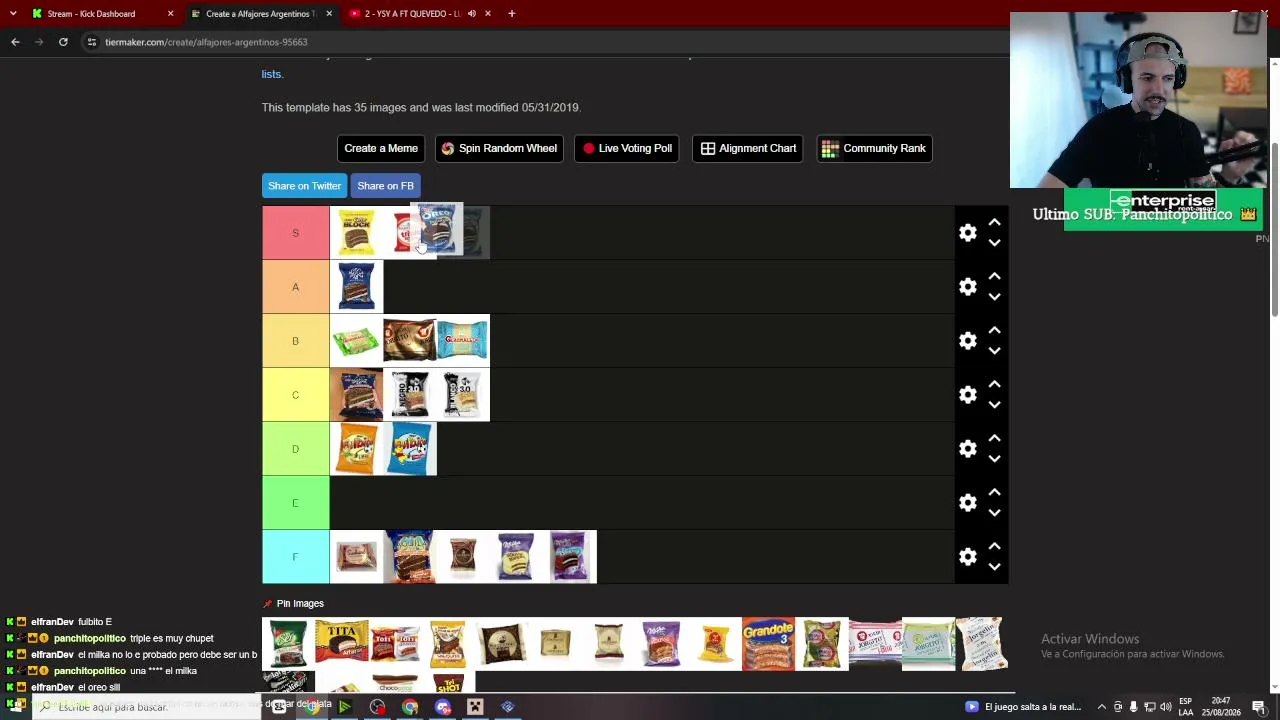
Task: Mute audio on the YSY A tab
Action: [x=471, y=14]
